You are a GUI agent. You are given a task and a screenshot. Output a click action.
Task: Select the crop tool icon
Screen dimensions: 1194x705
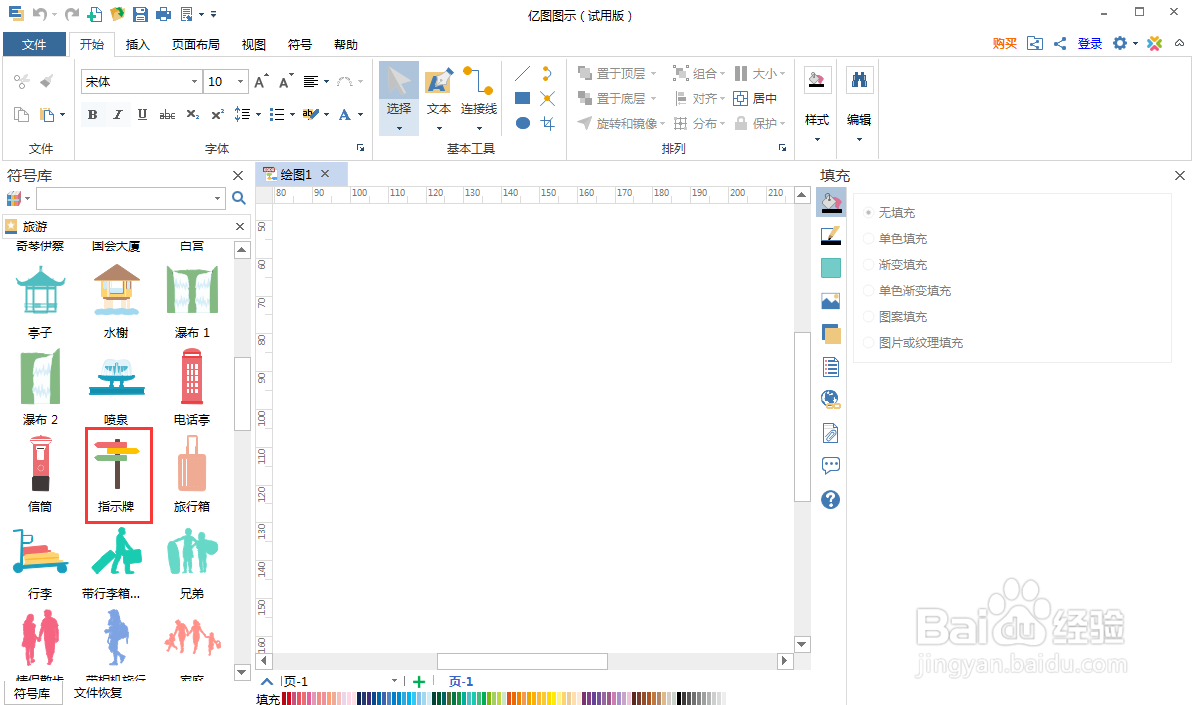click(548, 123)
